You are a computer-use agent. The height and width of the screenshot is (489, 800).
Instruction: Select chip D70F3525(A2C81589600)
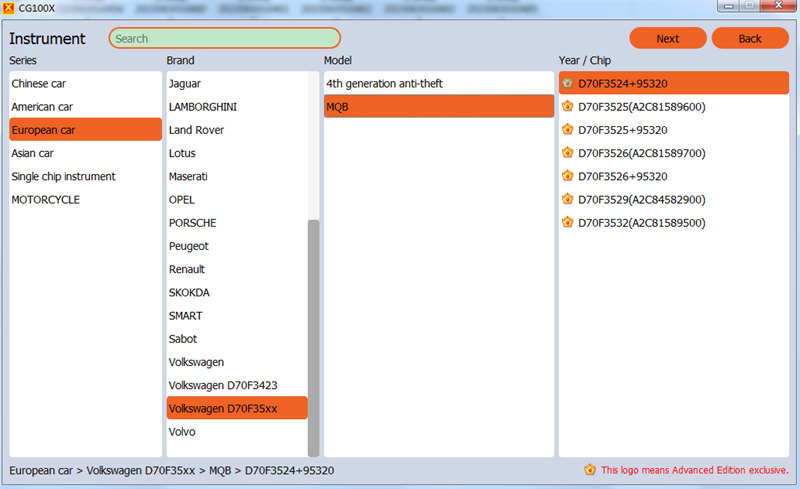673,107
